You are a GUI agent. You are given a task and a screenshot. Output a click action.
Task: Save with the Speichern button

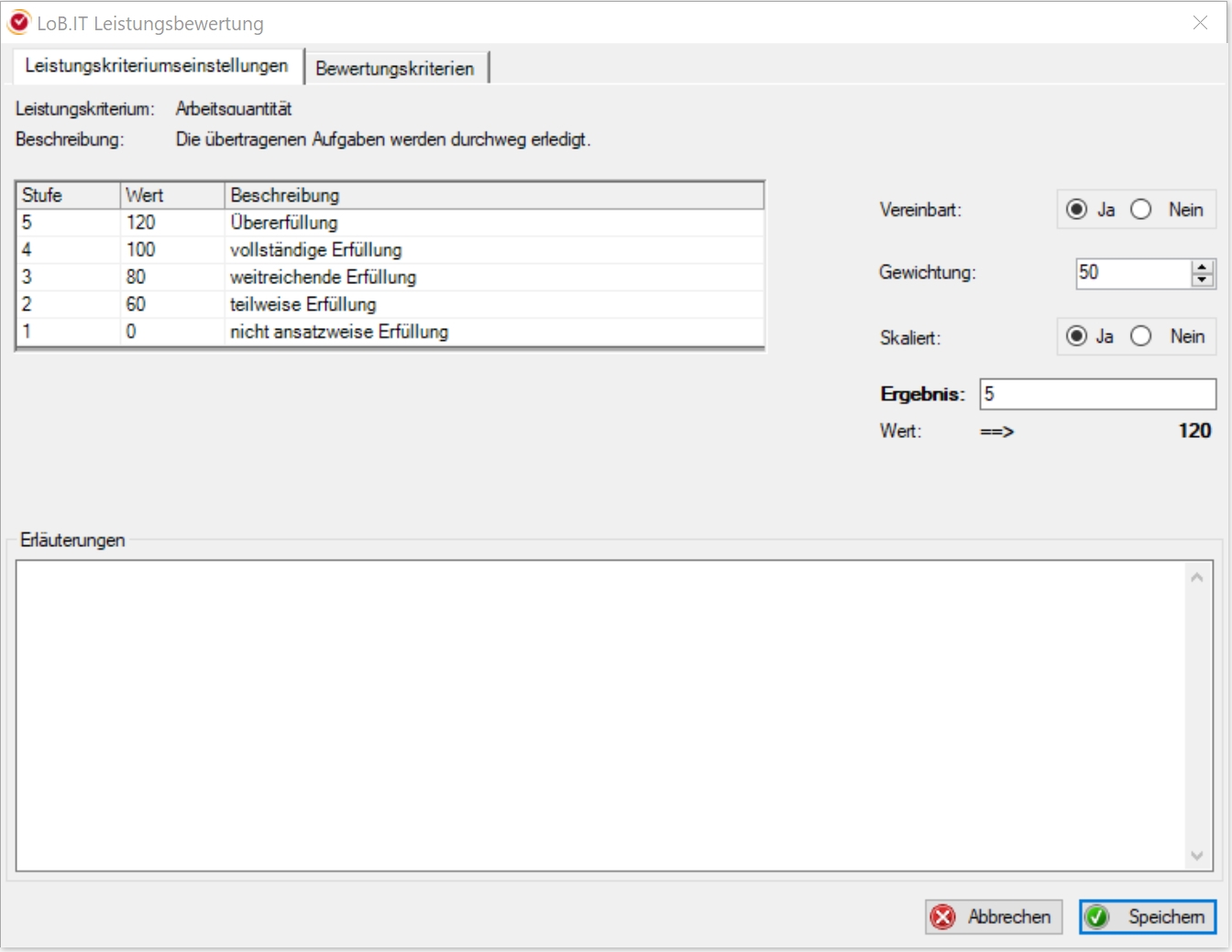[1148, 917]
